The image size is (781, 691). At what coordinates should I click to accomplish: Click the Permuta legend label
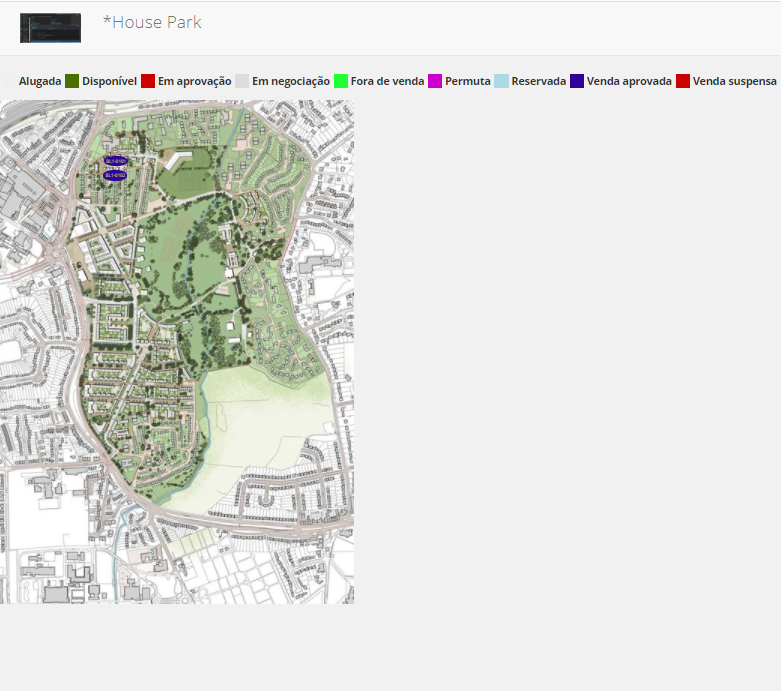click(x=468, y=81)
